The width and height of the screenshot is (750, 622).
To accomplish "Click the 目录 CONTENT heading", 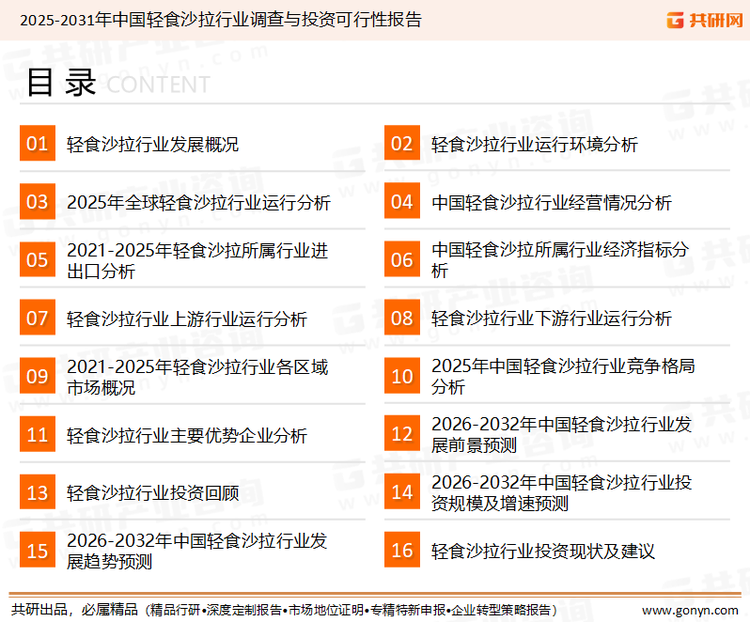I will coord(117,84).
